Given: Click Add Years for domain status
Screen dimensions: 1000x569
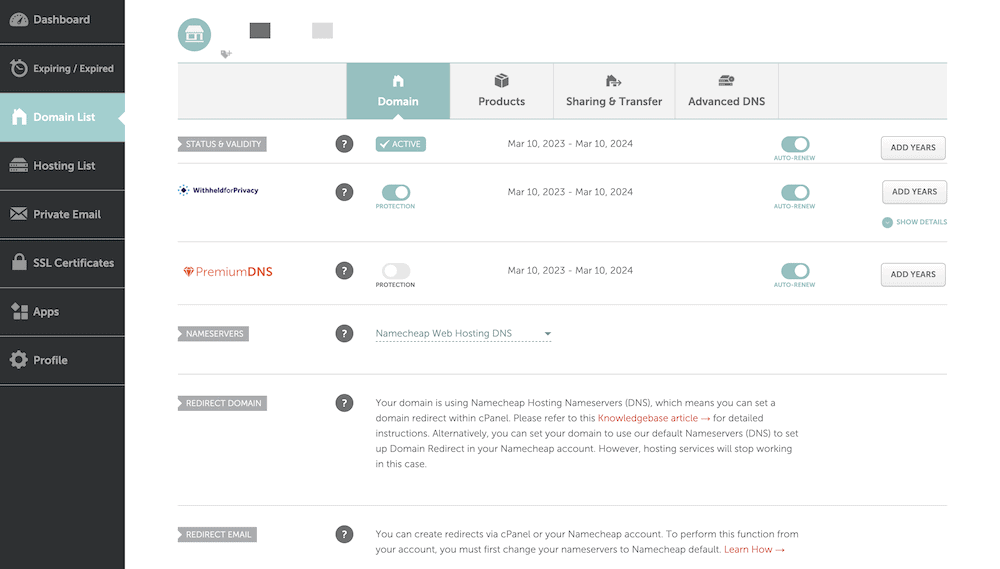Looking at the screenshot, I should coord(913,147).
